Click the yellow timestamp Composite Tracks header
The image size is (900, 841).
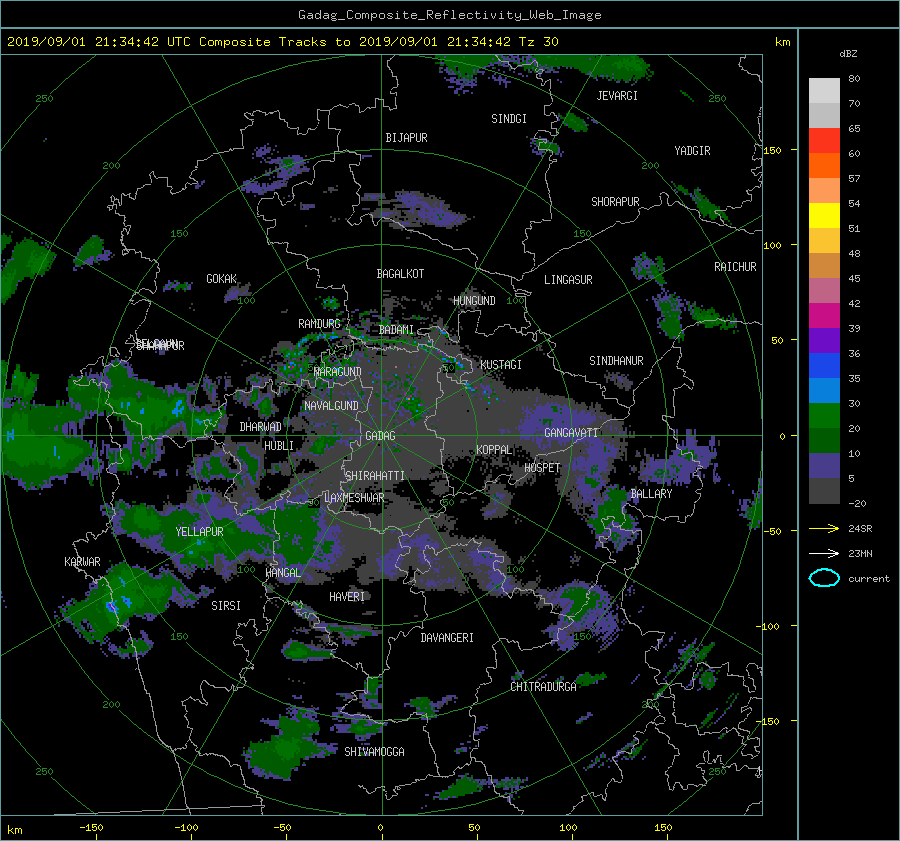point(282,42)
